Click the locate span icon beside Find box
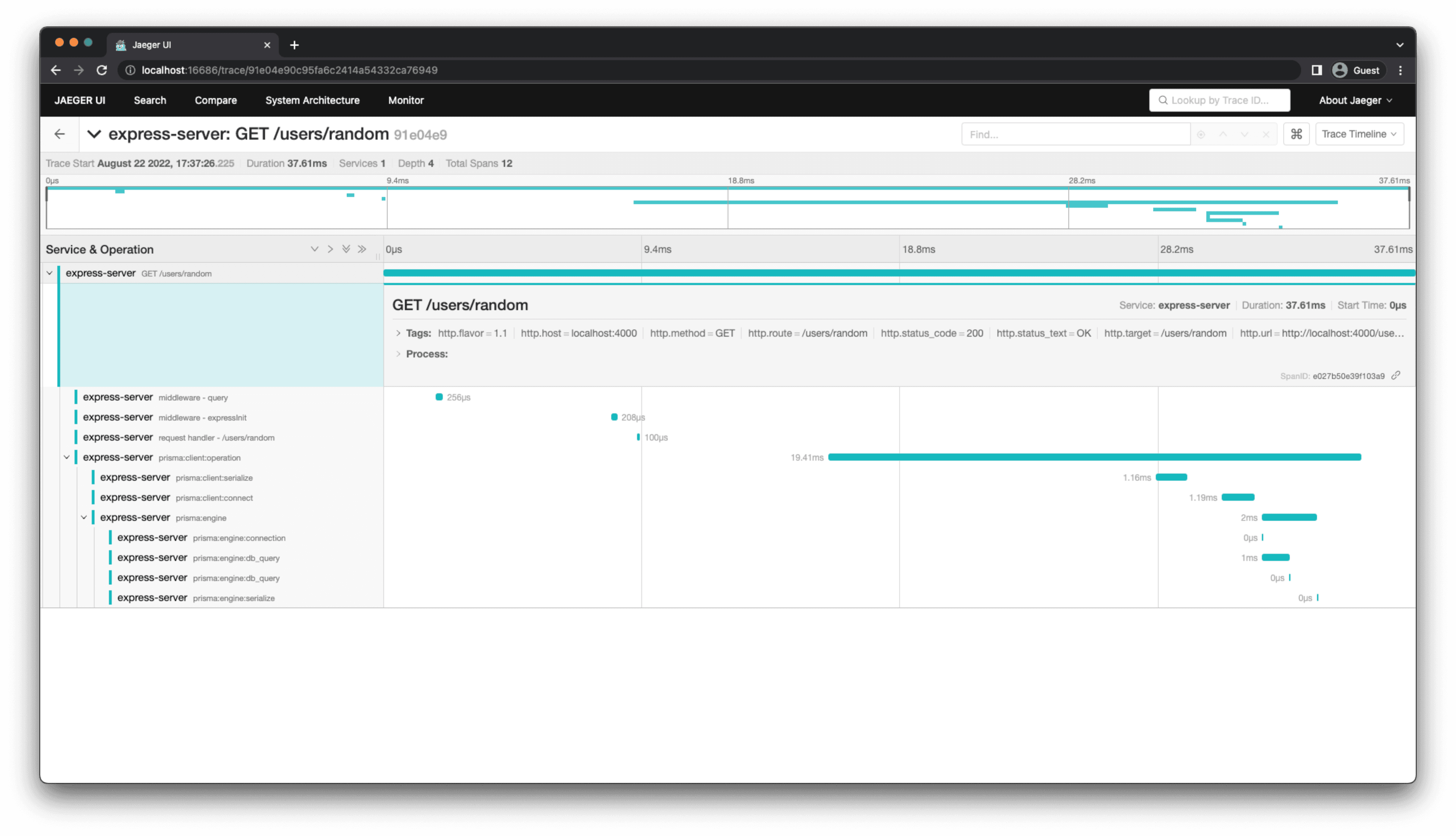This screenshot has height=836, width=1456. [x=1201, y=134]
